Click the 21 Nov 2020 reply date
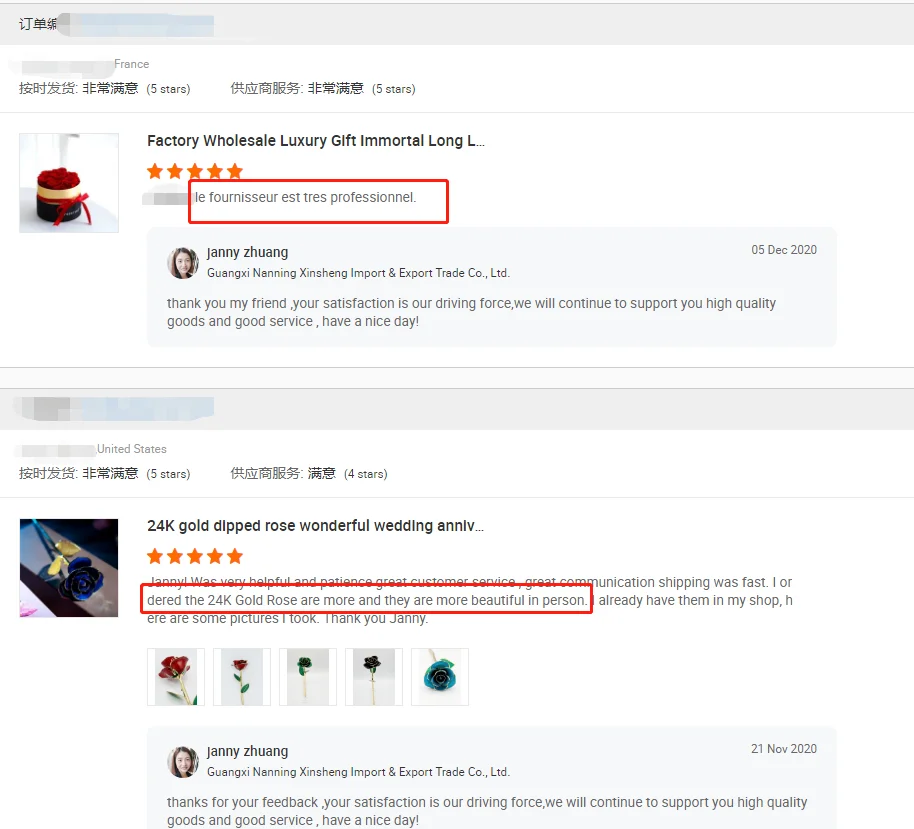914x829 pixels. pos(783,749)
